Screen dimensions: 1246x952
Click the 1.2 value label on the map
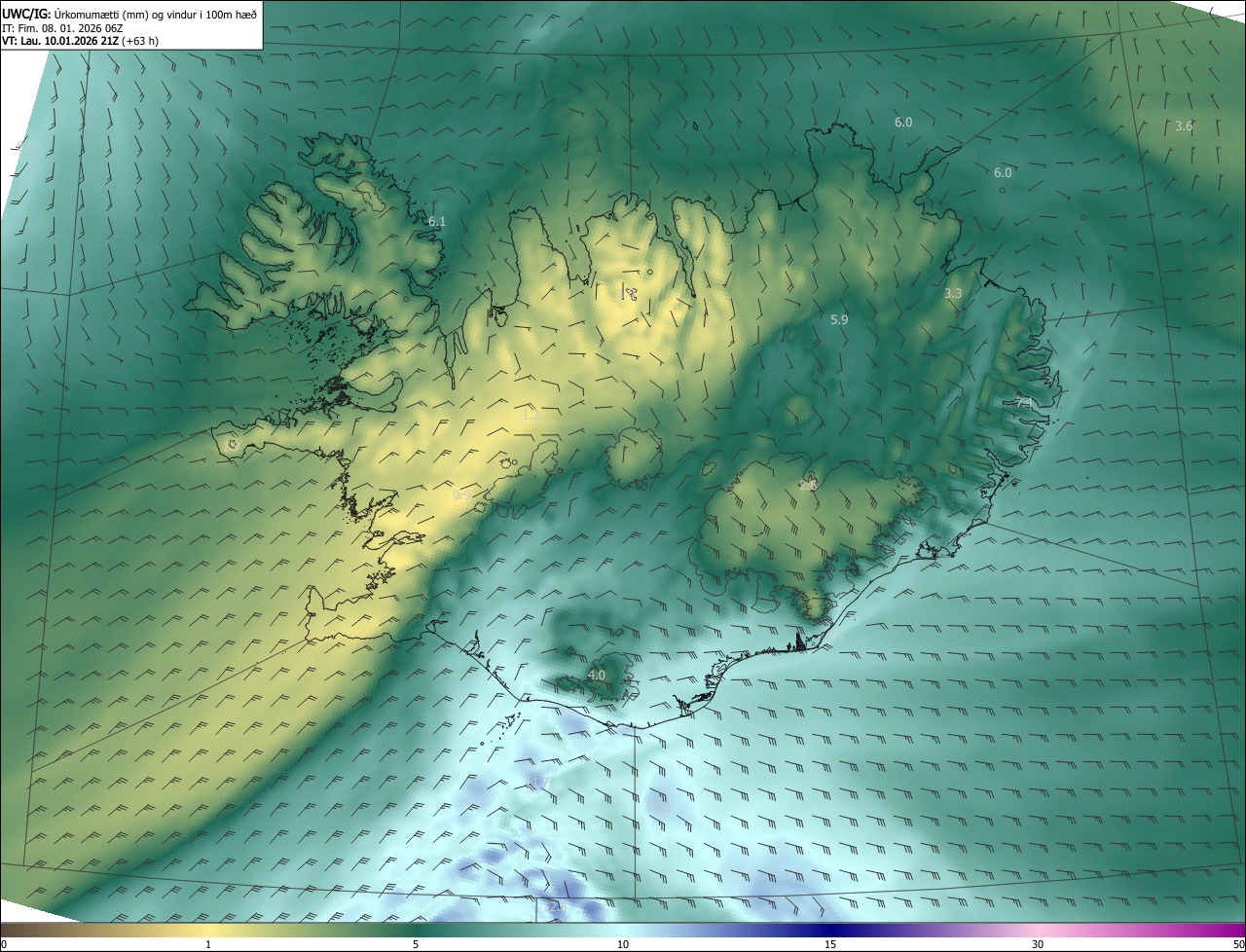531,415
